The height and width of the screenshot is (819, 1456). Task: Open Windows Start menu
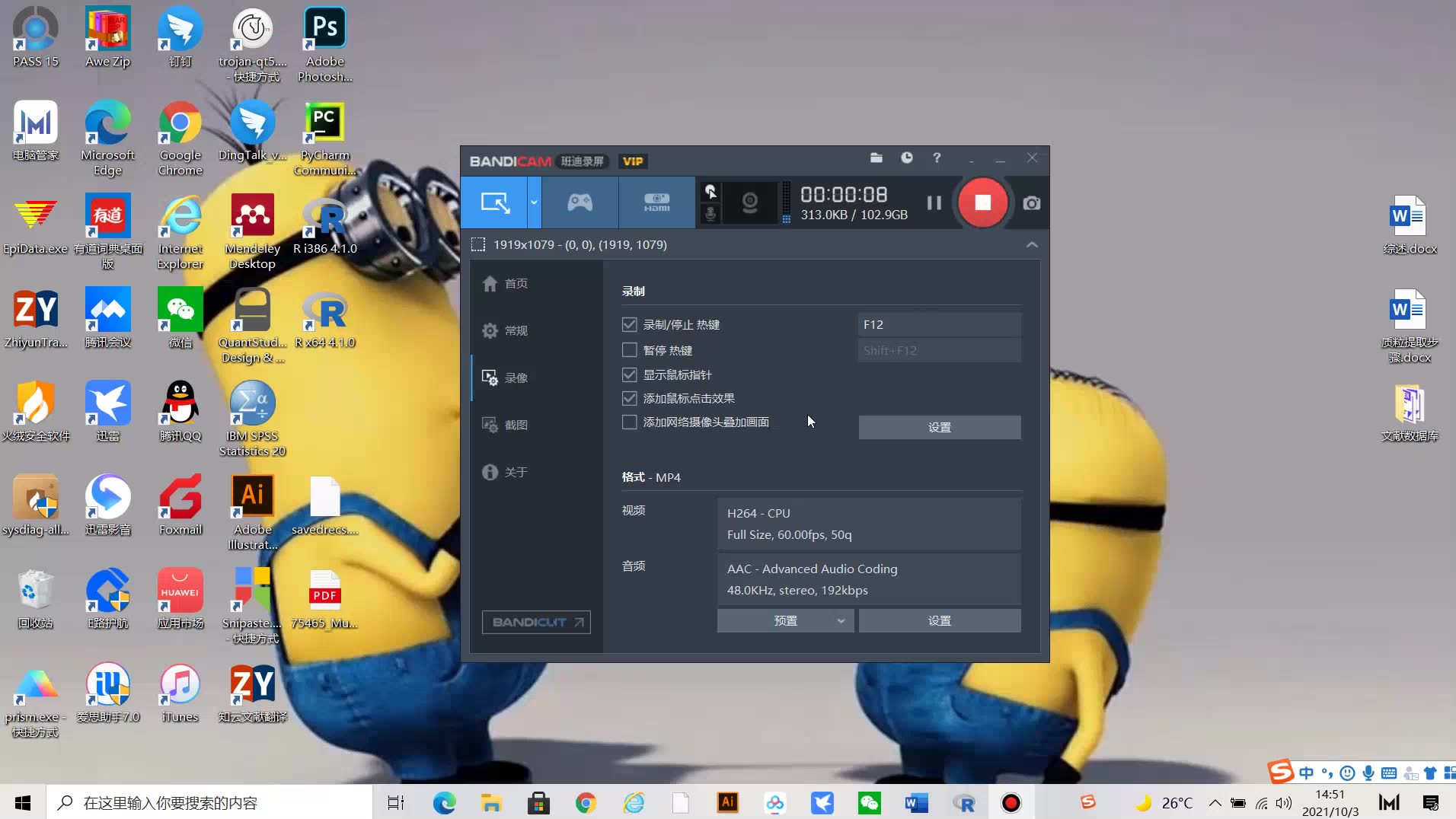coord(23,802)
